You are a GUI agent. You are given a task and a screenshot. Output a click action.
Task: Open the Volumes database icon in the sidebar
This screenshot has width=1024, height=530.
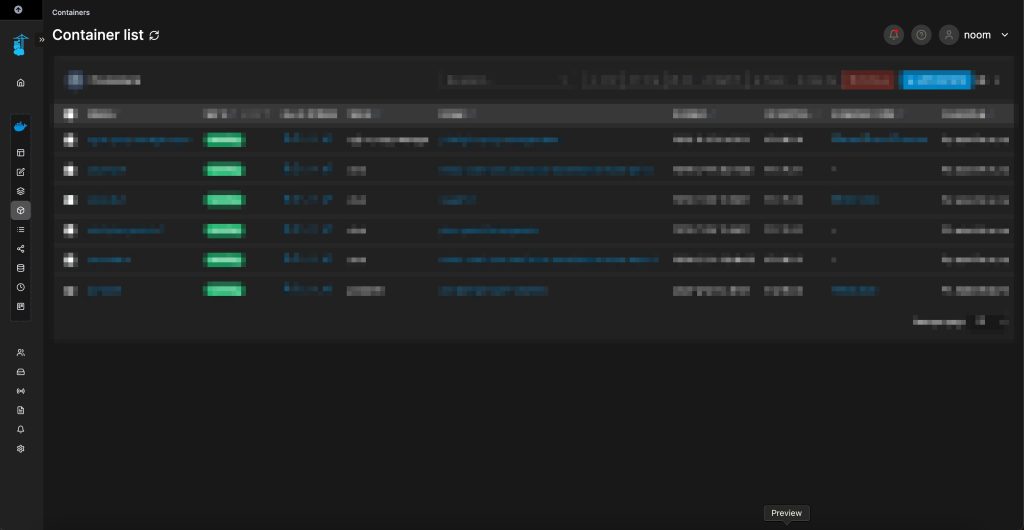tap(20, 268)
